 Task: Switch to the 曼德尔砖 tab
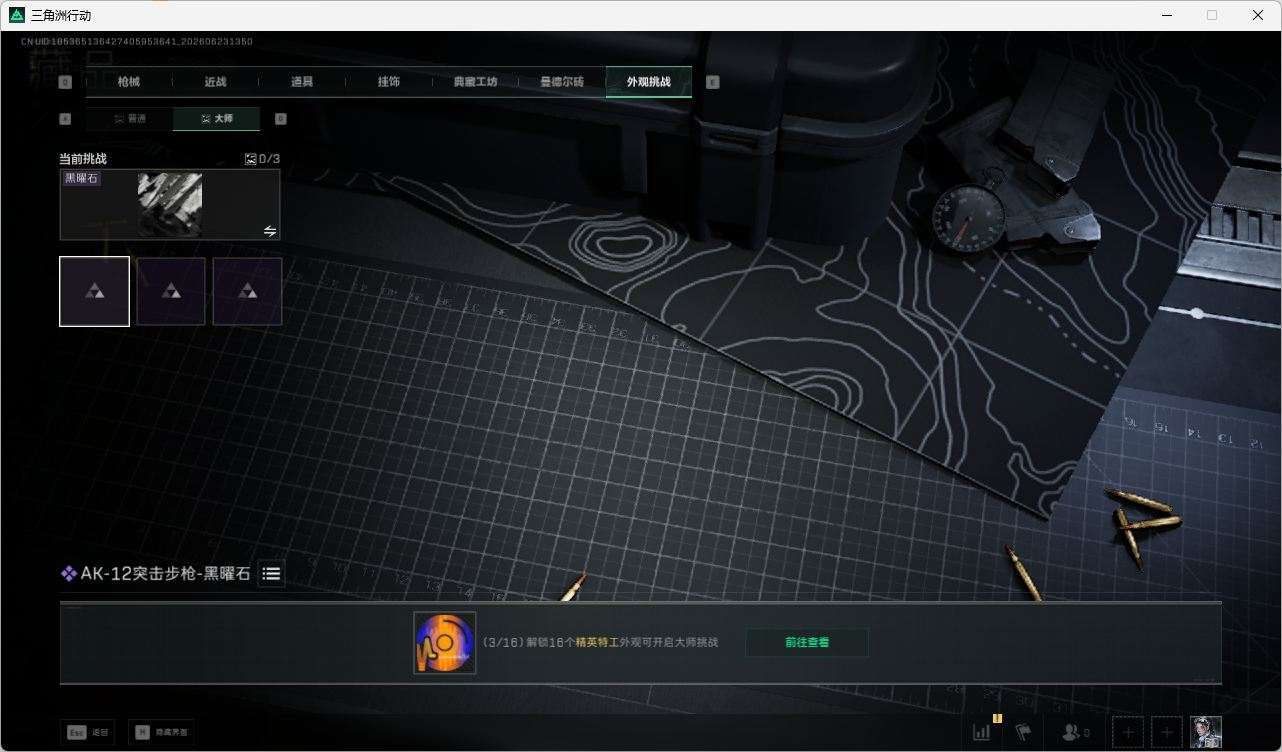[x=562, y=82]
